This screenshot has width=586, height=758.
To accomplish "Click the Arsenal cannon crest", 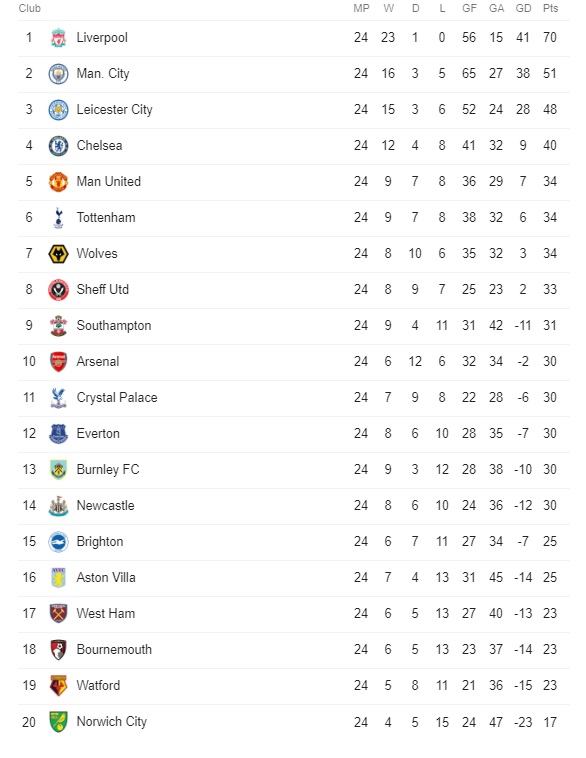I will tap(59, 362).
